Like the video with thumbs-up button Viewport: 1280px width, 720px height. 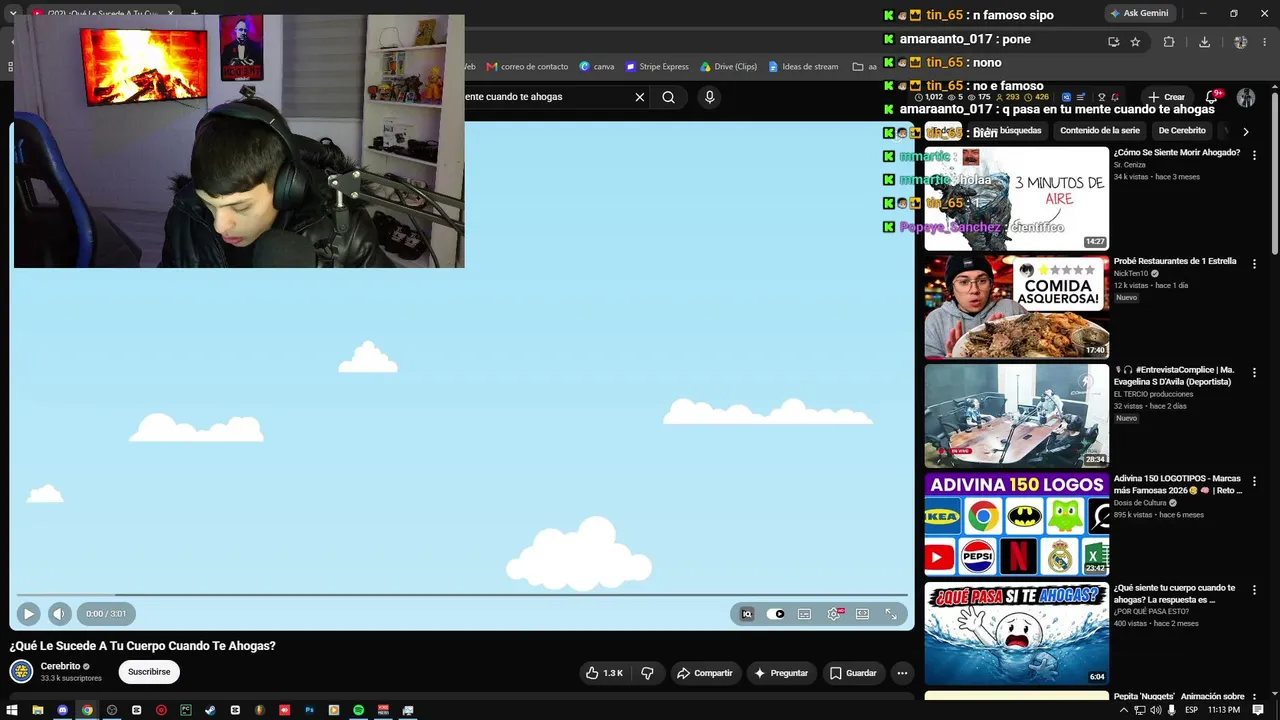pyautogui.click(x=604, y=673)
